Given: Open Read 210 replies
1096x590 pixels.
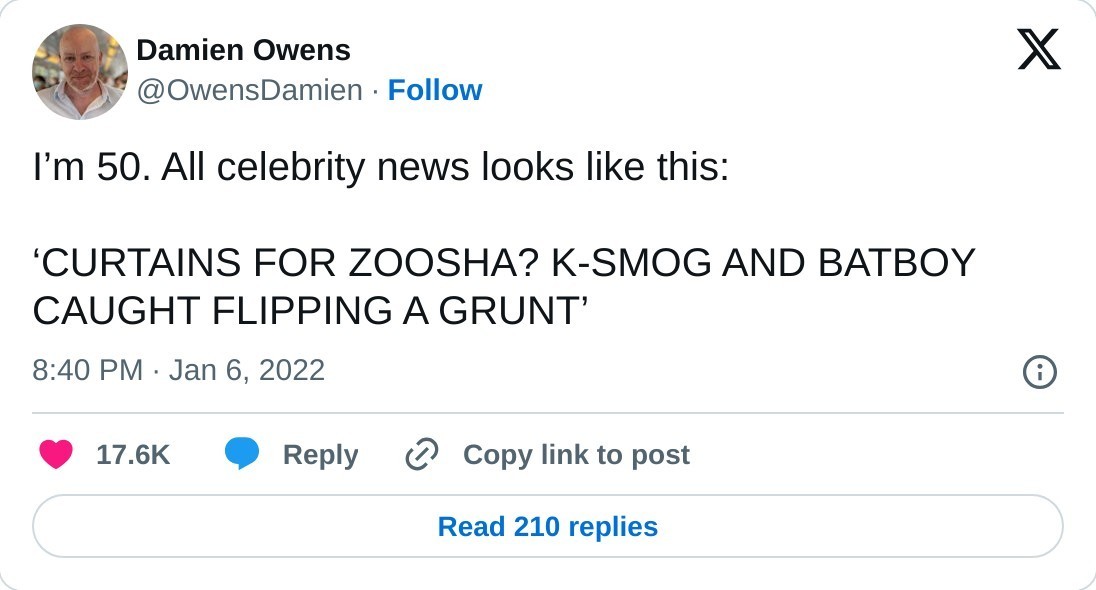Looking at the screenshot, I should [548, 527].
